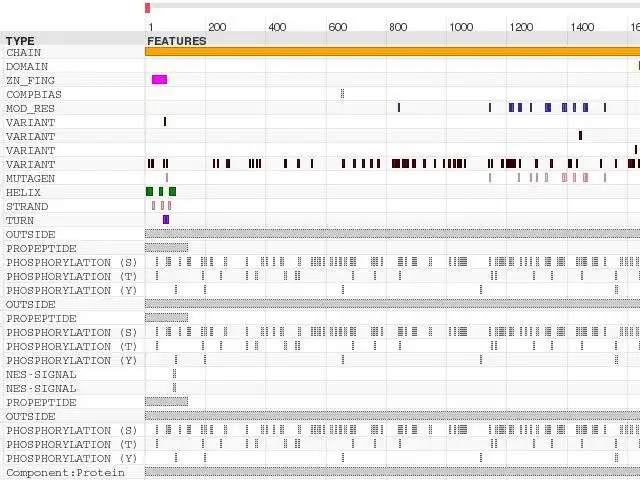Click ruler tick label 1200
Screen dimensions: 640x480
click(x=521, y=27)
